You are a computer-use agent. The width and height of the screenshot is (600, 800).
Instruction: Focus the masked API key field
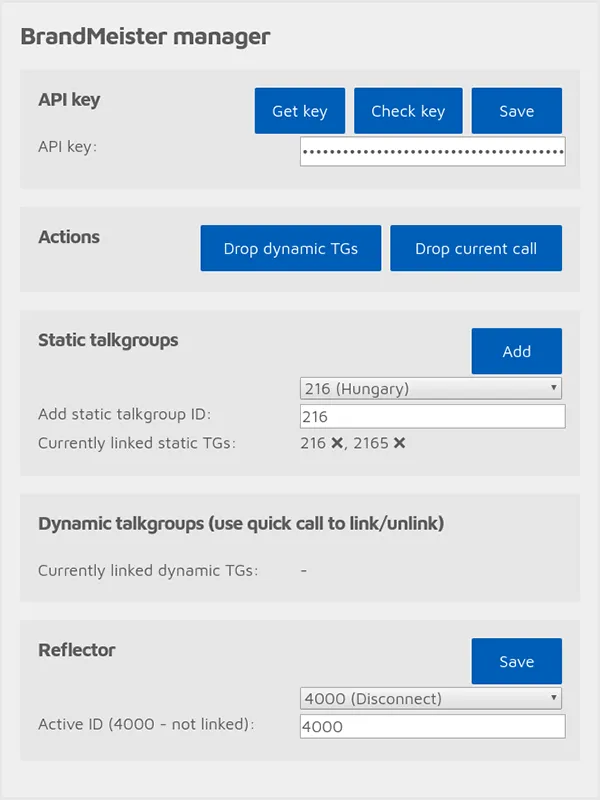433,152
